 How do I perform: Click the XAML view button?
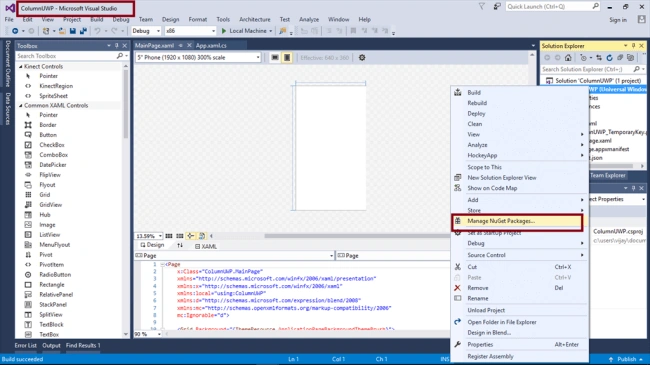tap(206, 246)
